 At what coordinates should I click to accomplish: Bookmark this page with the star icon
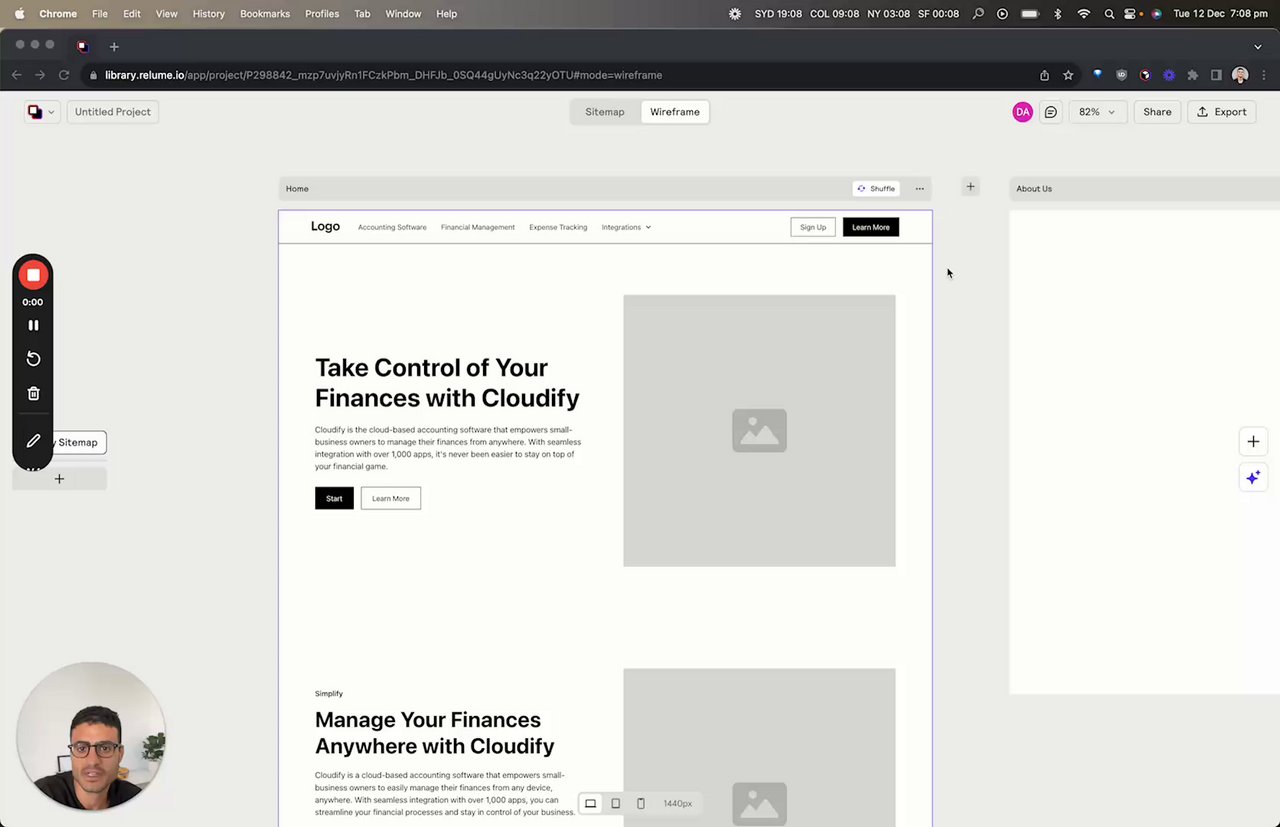(x=1068, y=75)
